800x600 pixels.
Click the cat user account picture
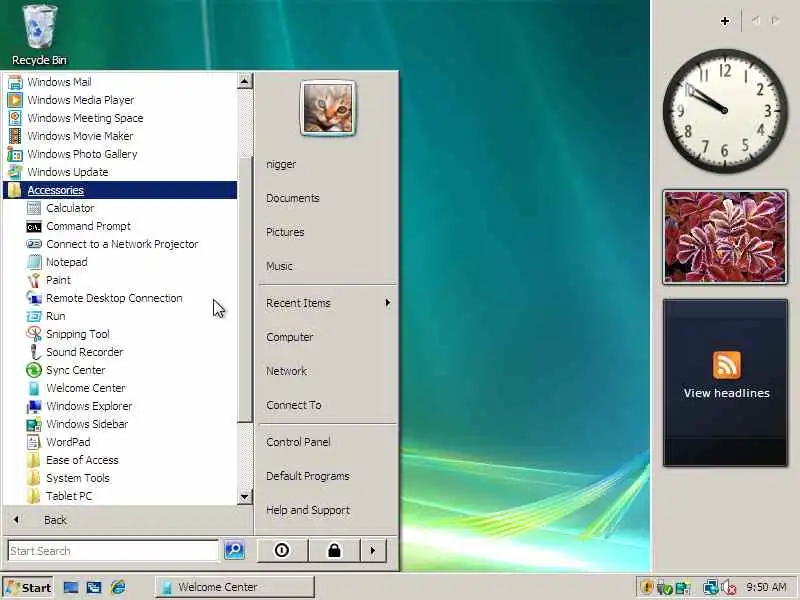pos(328,108)
